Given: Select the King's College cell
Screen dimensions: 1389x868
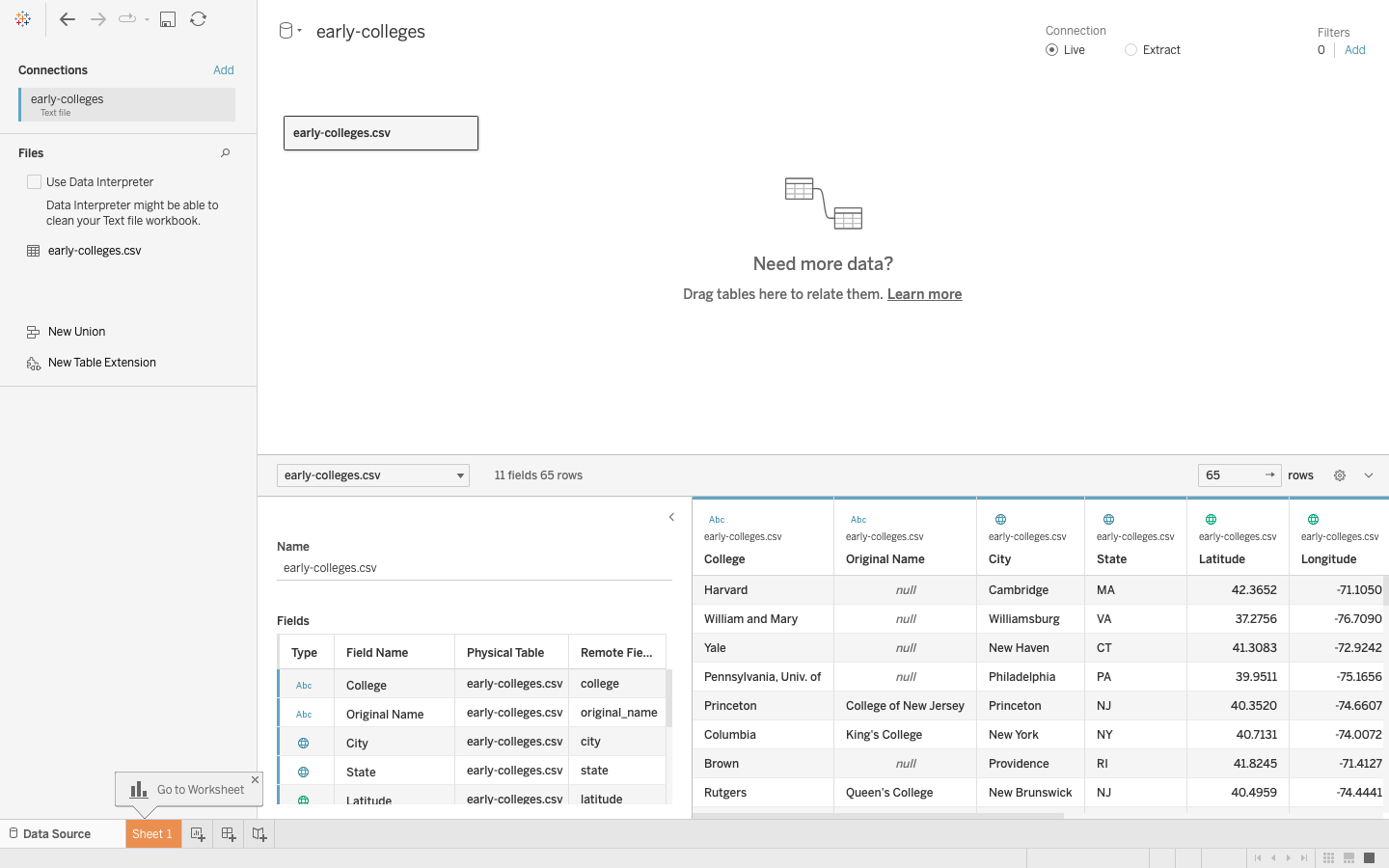Looking at the screenshot, I should pos(905,735).
